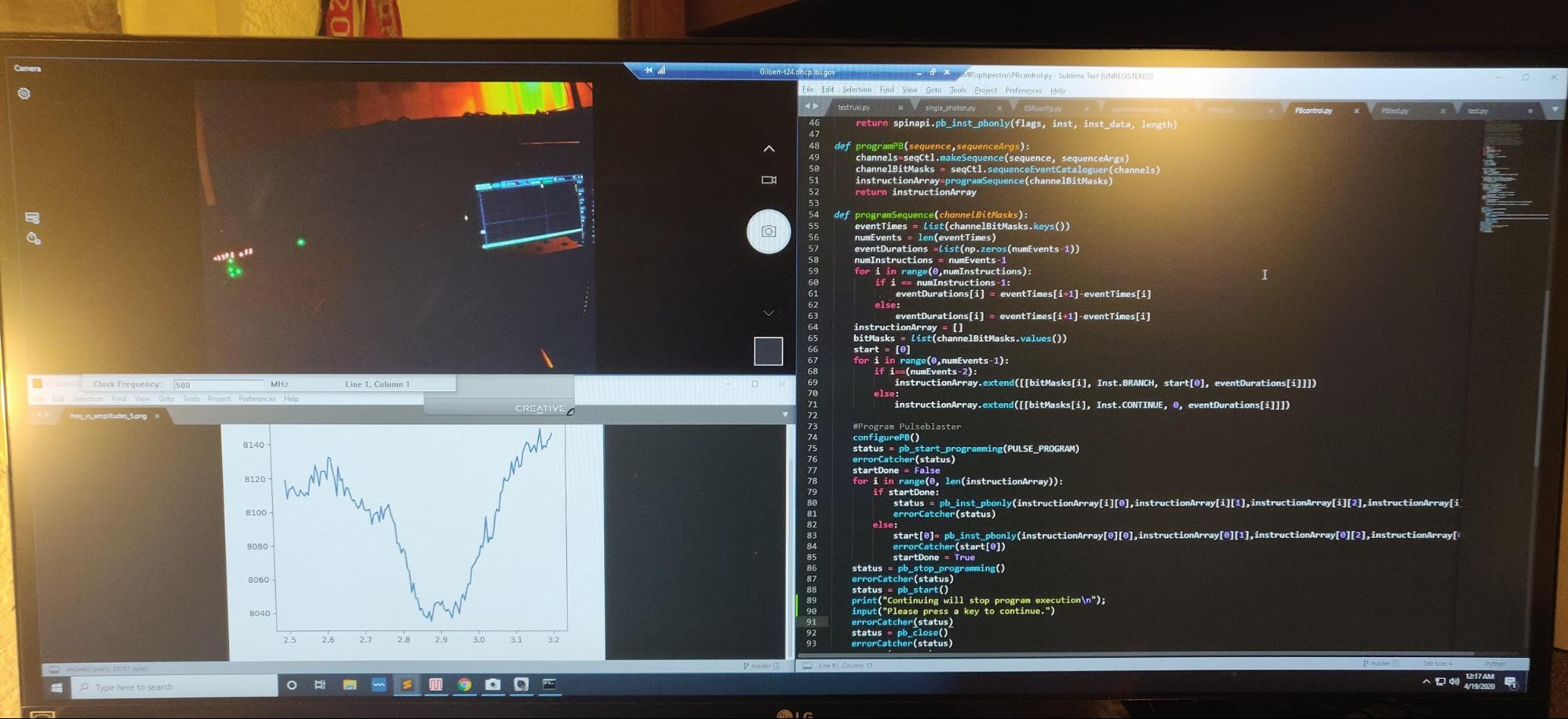Click the Sublime Text taskbar icon

point(407,685)
